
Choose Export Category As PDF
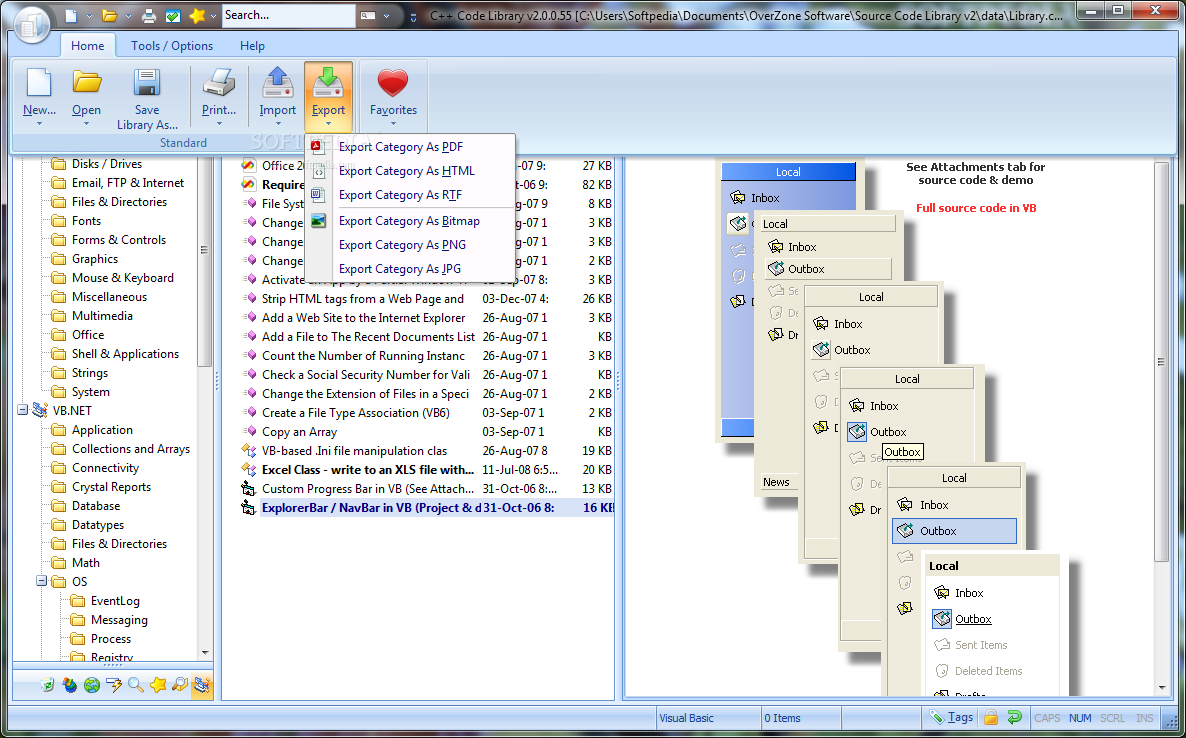pyautogui.click(x=409, y=147)
